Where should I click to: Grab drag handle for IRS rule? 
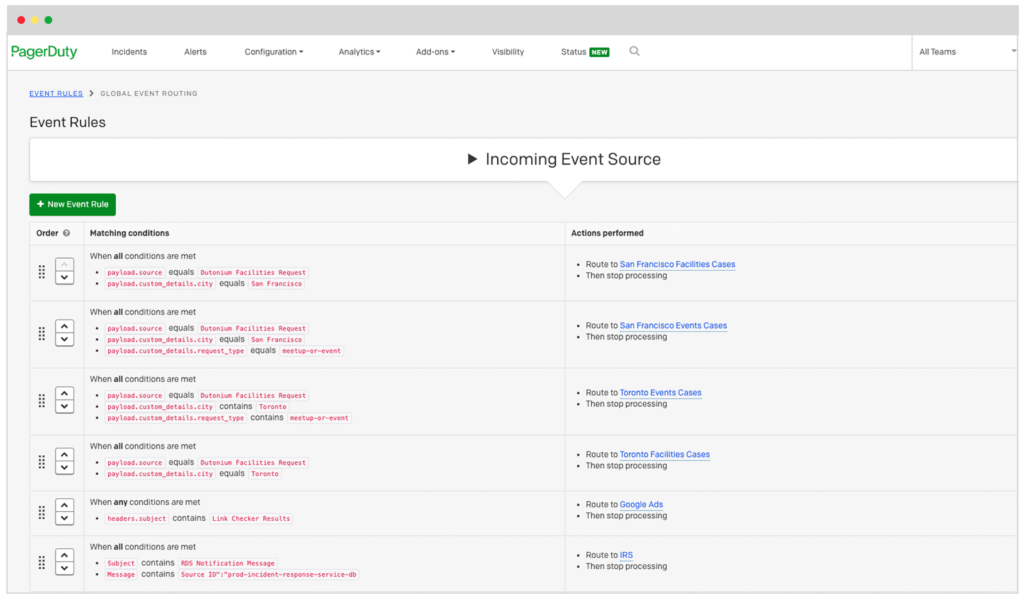point(42,562)
